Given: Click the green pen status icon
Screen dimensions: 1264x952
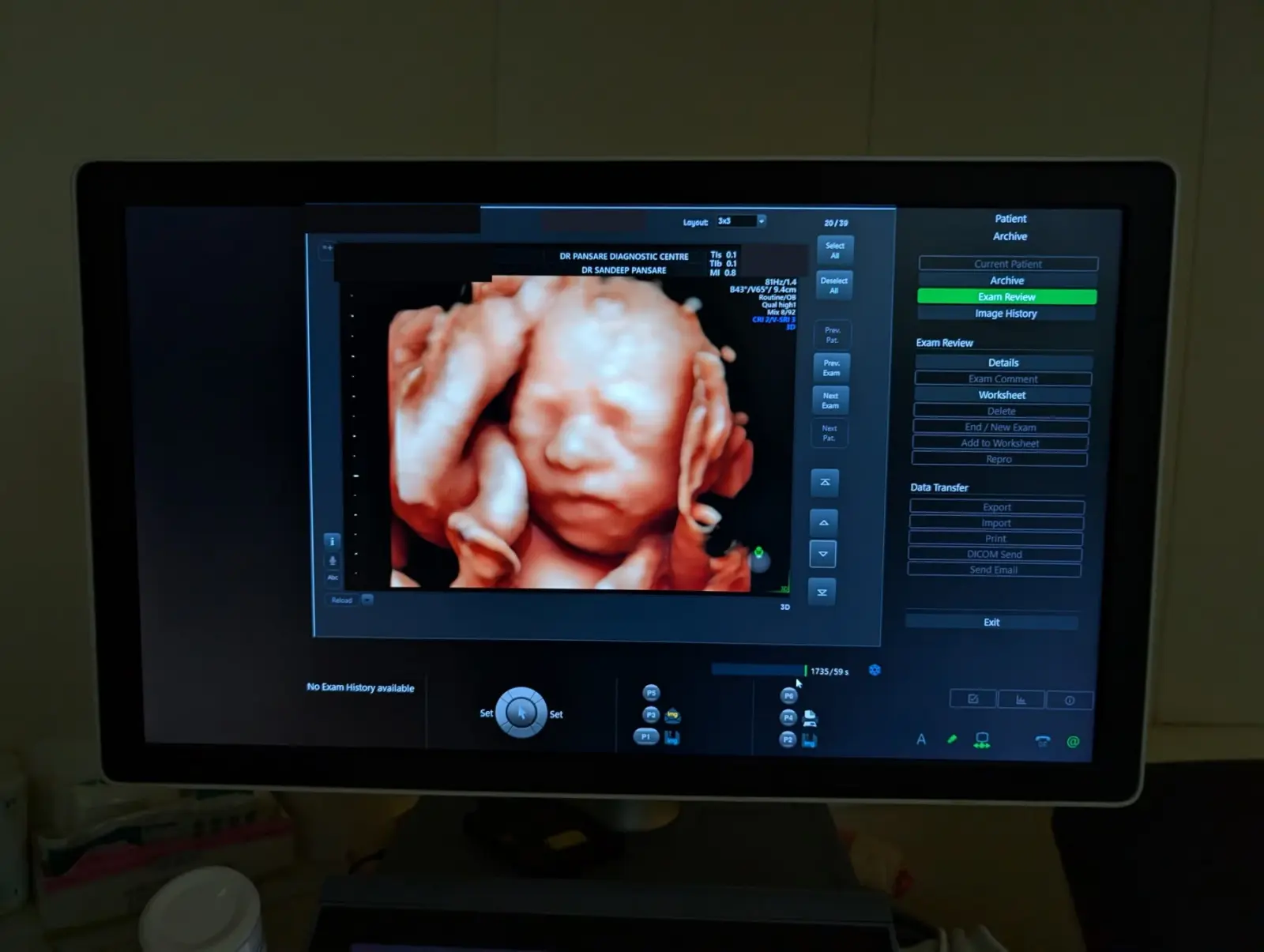Looking at the screenshot, I should (x=952, y=739).
